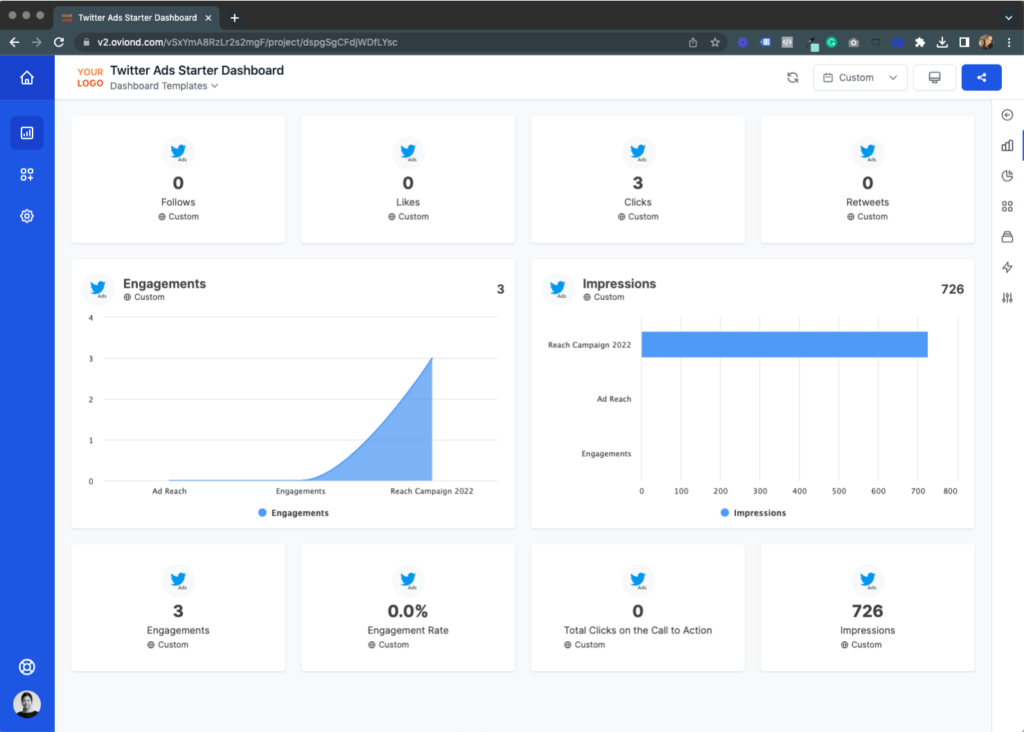1024x732 pixels.
Task: Collapse the right panel with arrow icon
Action: 1008,115
